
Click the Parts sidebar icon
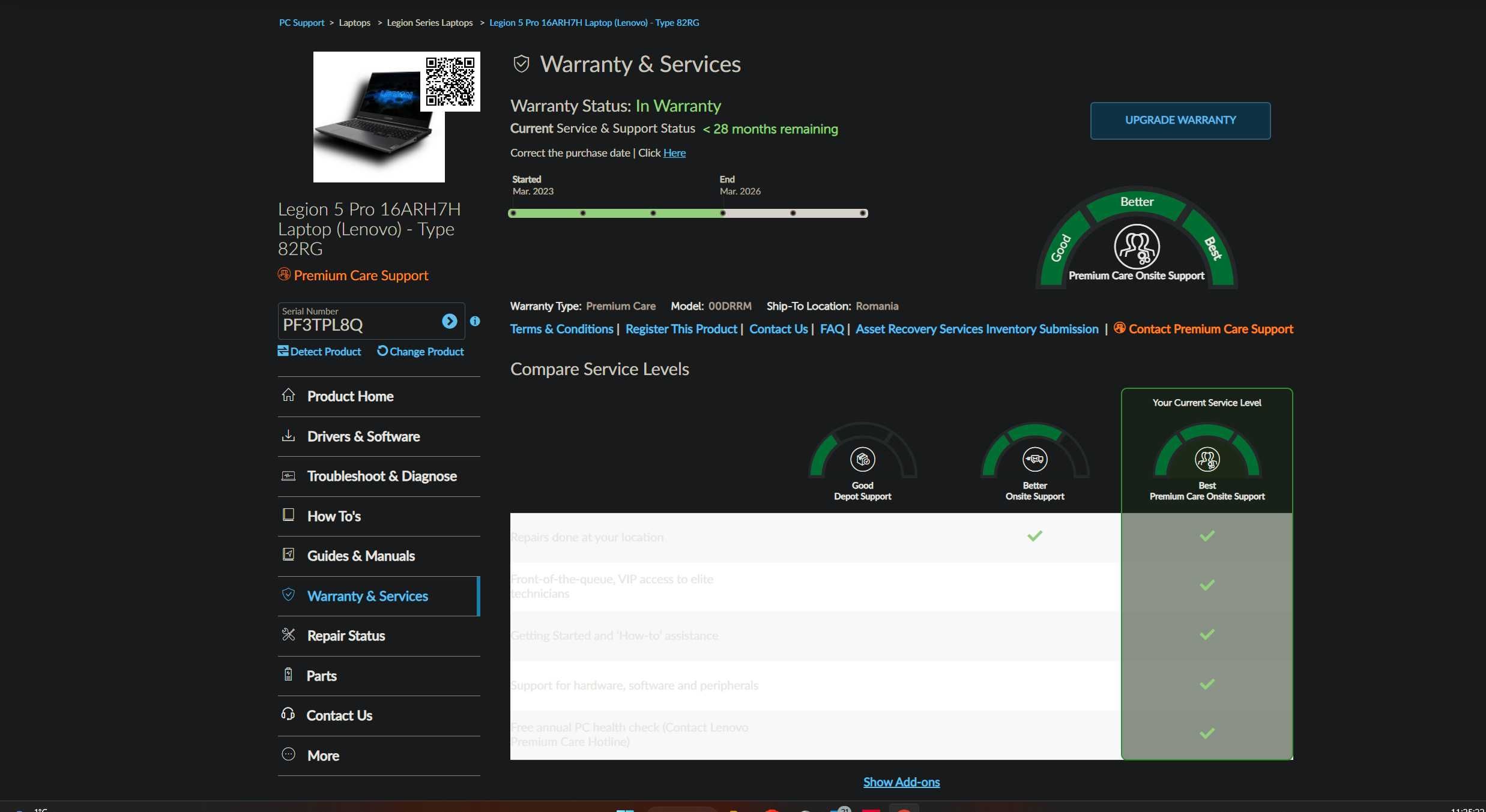coord(288,675)
